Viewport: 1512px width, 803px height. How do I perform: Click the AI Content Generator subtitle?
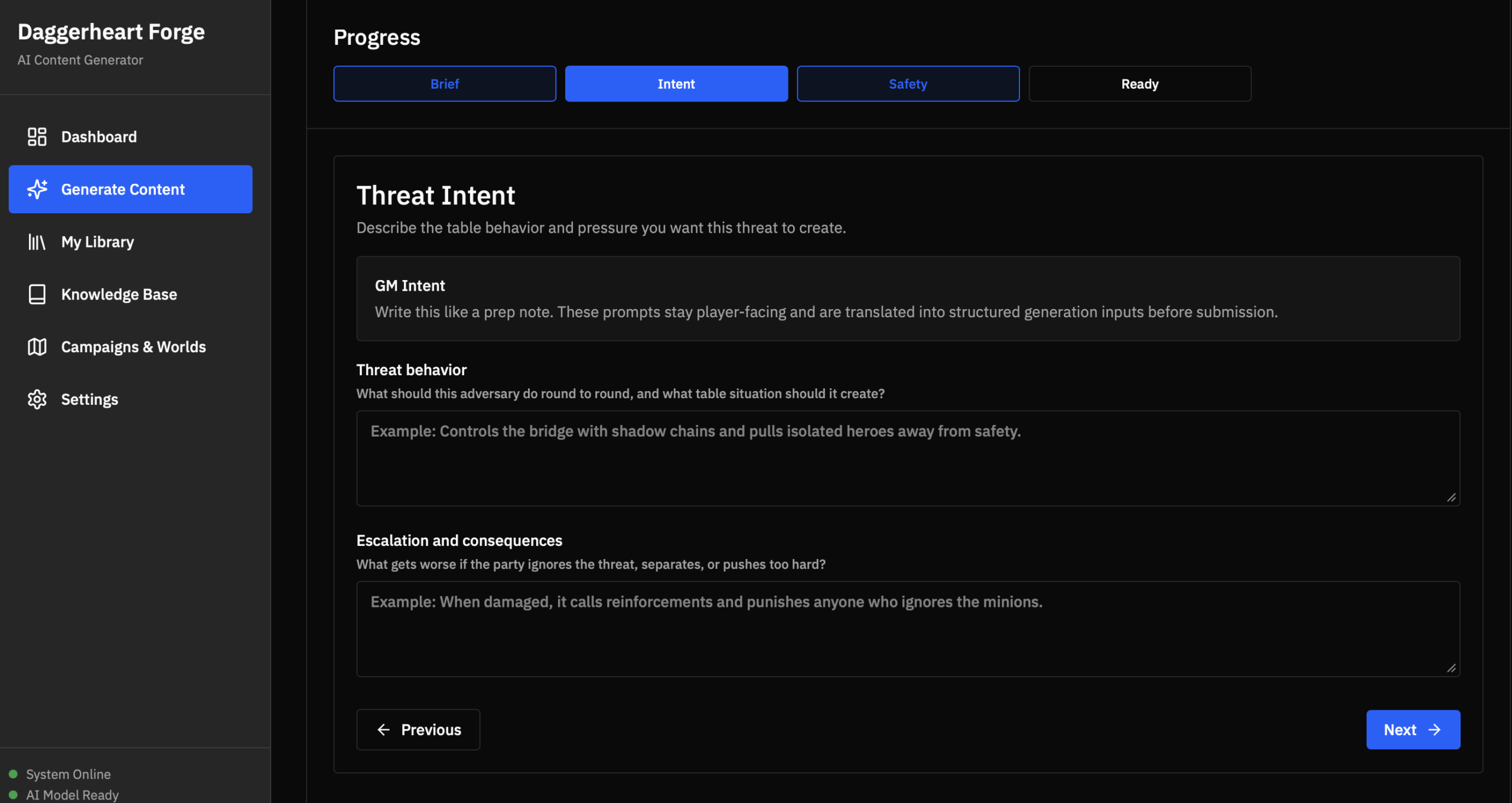[x=80, y=60]
